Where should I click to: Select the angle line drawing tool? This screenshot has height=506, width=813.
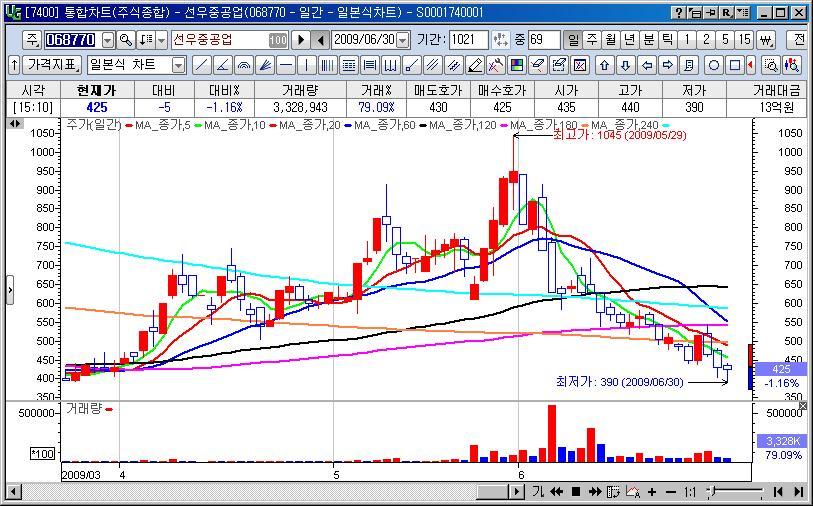(223, 65)
